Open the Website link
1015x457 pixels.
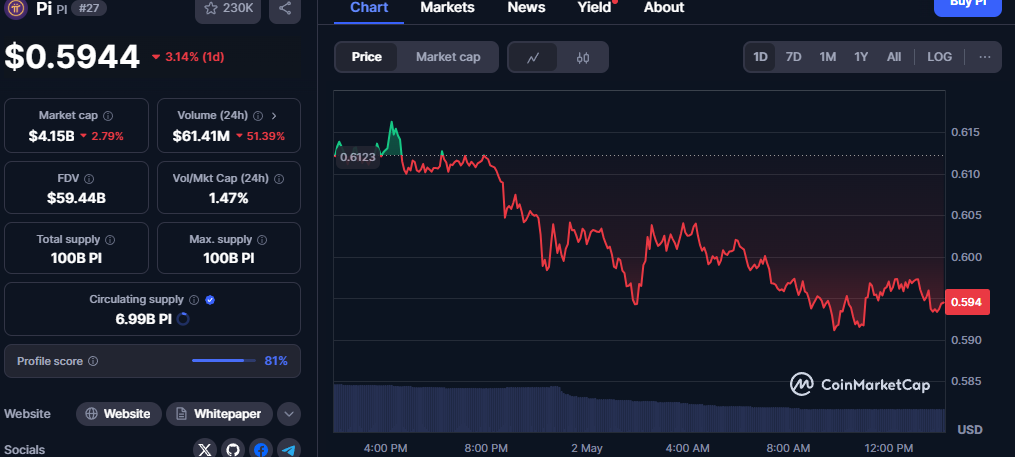click(x=118, y=414)
